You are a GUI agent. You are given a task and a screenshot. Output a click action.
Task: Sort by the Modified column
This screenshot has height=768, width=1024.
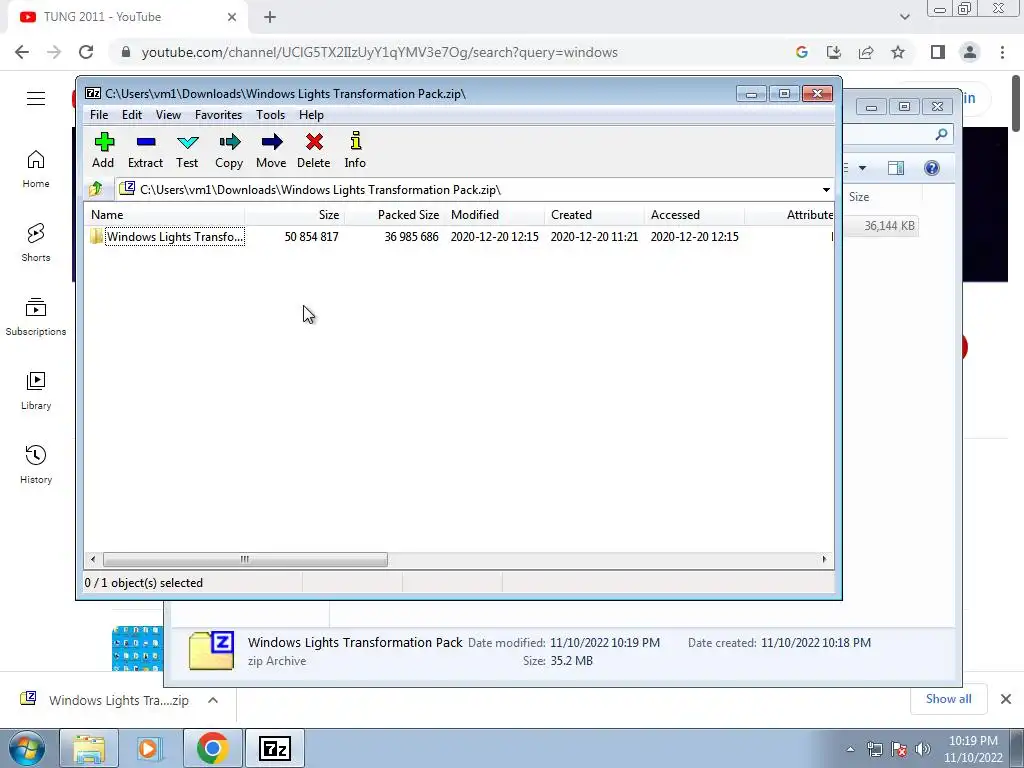pos(494,215)
